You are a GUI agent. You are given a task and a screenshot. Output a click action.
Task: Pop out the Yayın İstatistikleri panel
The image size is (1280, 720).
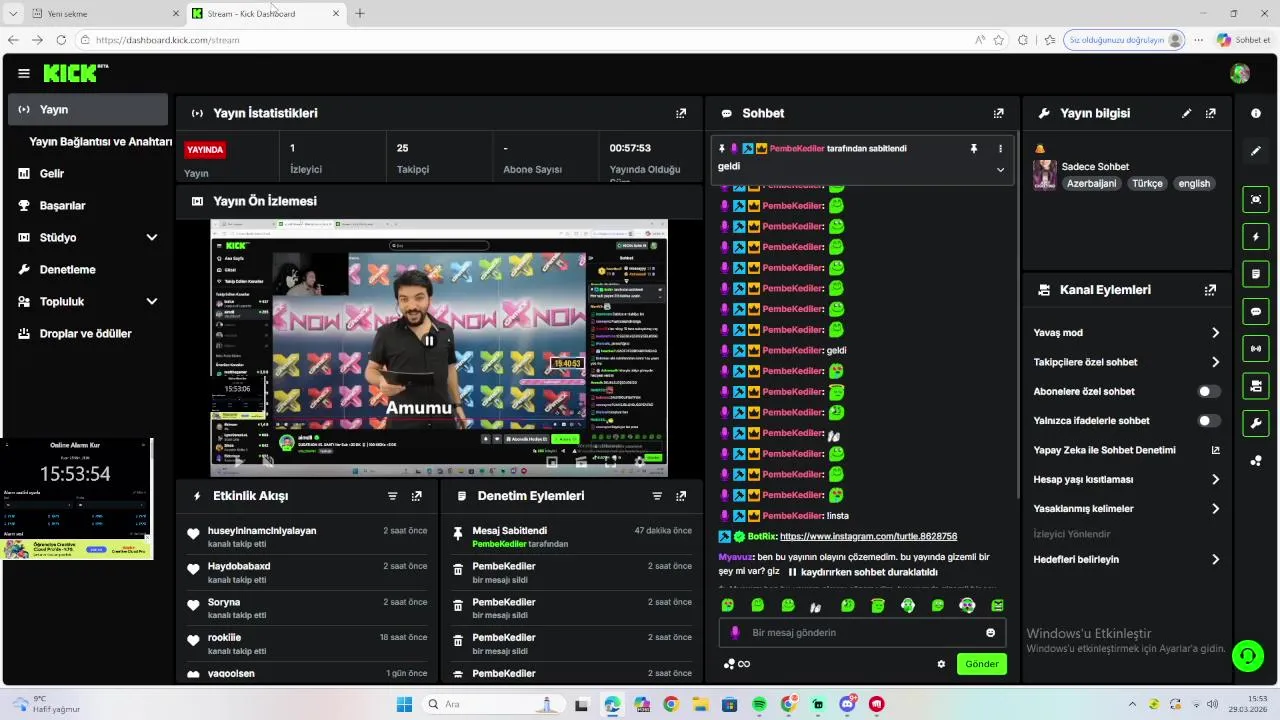(681, 113)
